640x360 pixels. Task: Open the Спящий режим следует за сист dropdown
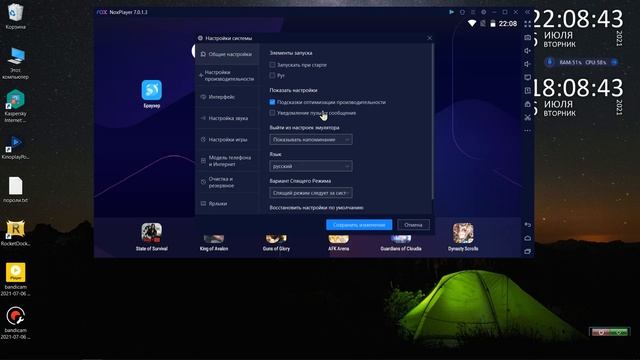point(311,193)
